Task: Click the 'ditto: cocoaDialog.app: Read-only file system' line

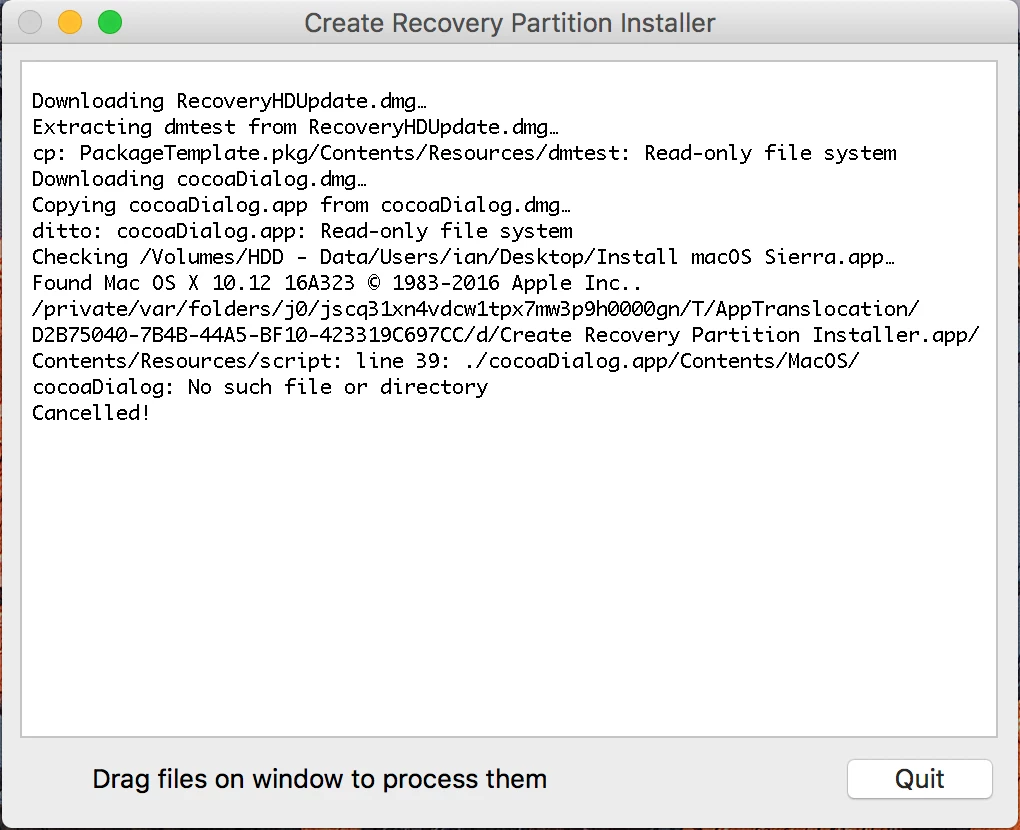Action: (x=302, y=231)
